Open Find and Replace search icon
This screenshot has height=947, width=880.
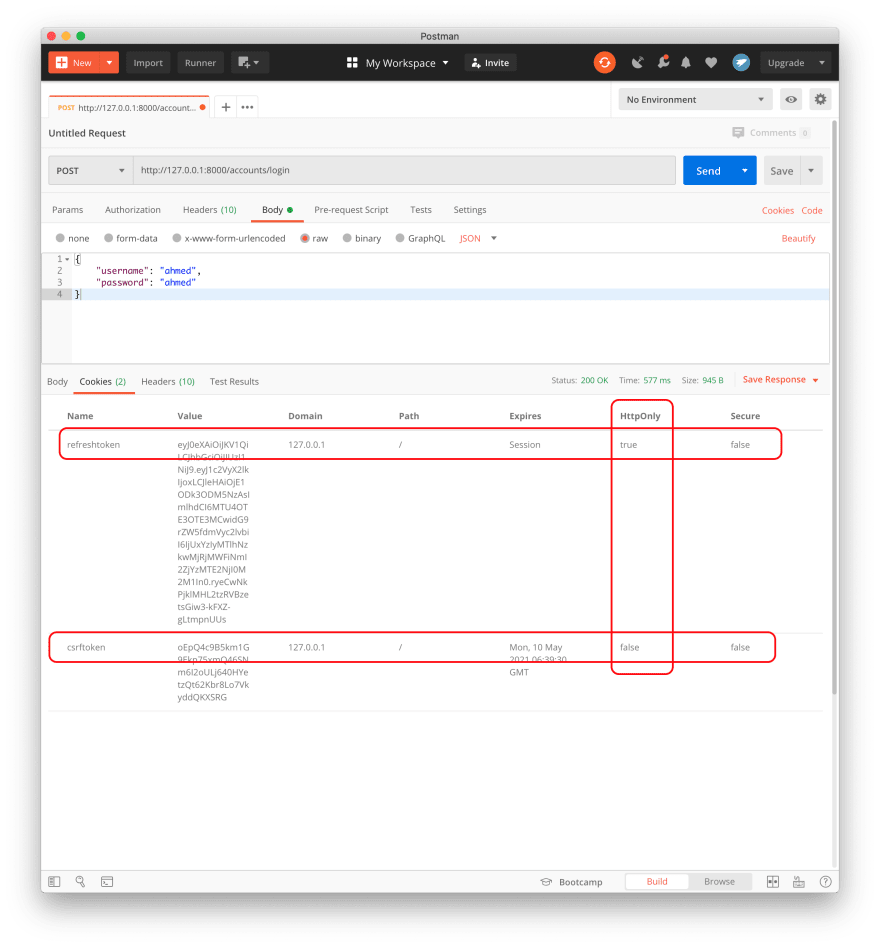(x=80, y=881)
